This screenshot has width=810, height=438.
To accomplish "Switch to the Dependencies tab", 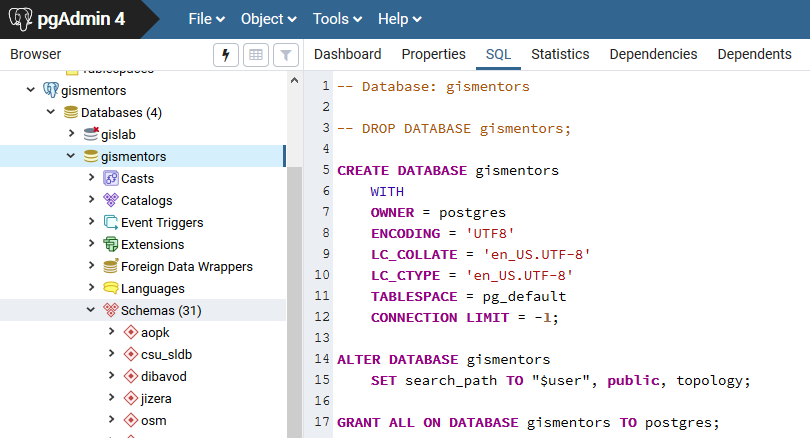I will [653, 54].
